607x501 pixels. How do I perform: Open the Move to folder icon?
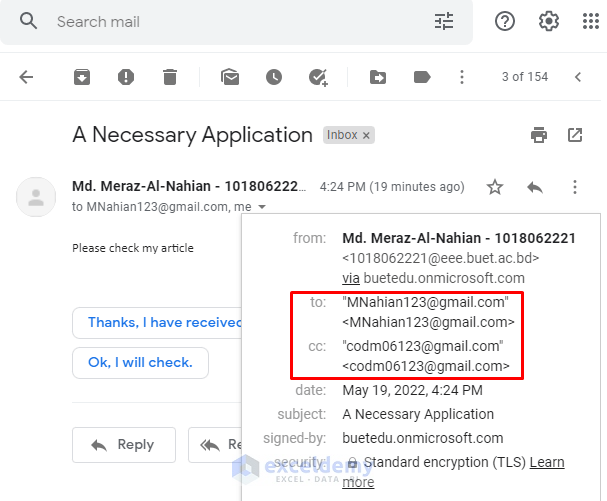[x=378, y=77]
